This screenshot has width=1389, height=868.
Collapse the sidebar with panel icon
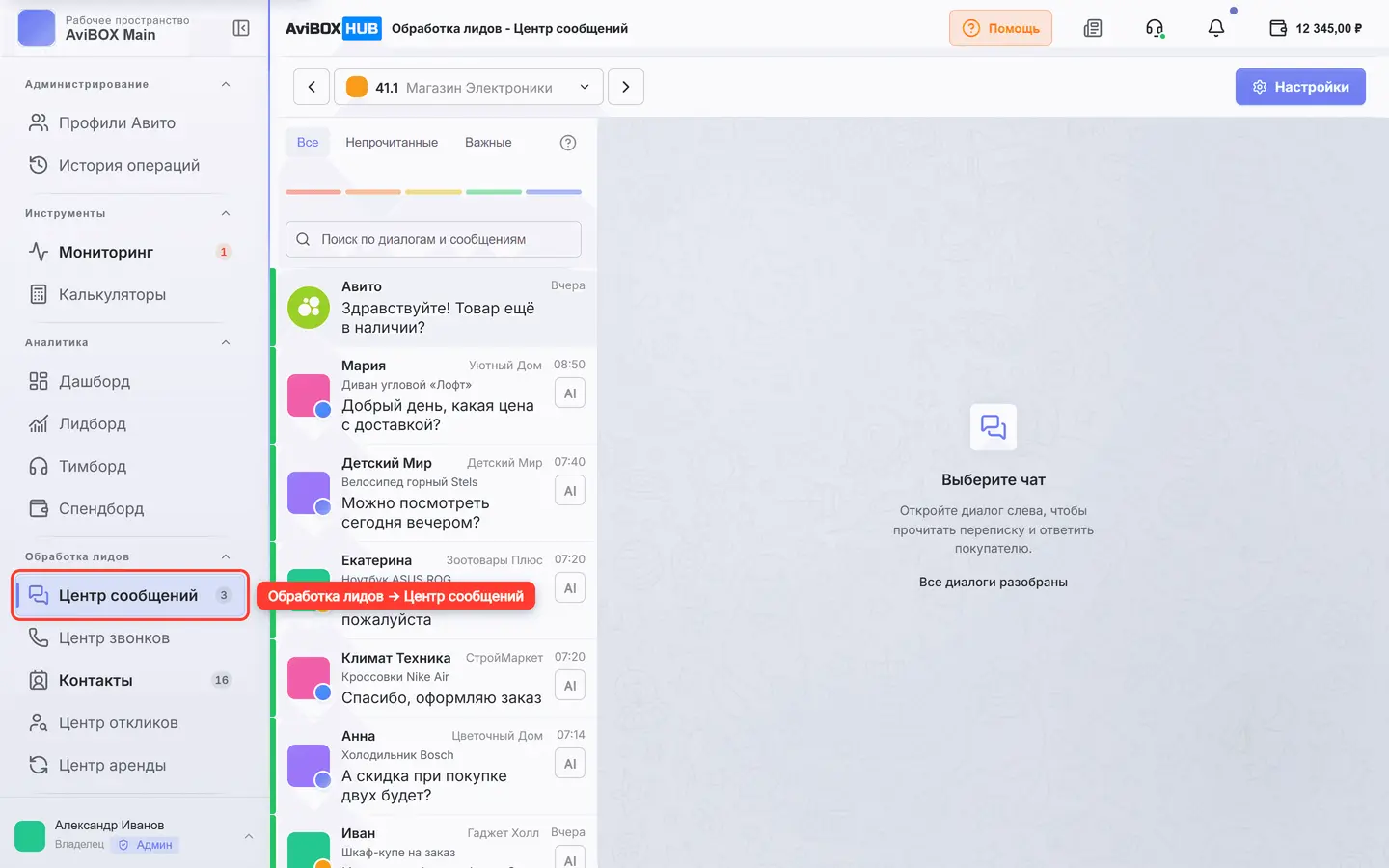[x=241, y=28]
